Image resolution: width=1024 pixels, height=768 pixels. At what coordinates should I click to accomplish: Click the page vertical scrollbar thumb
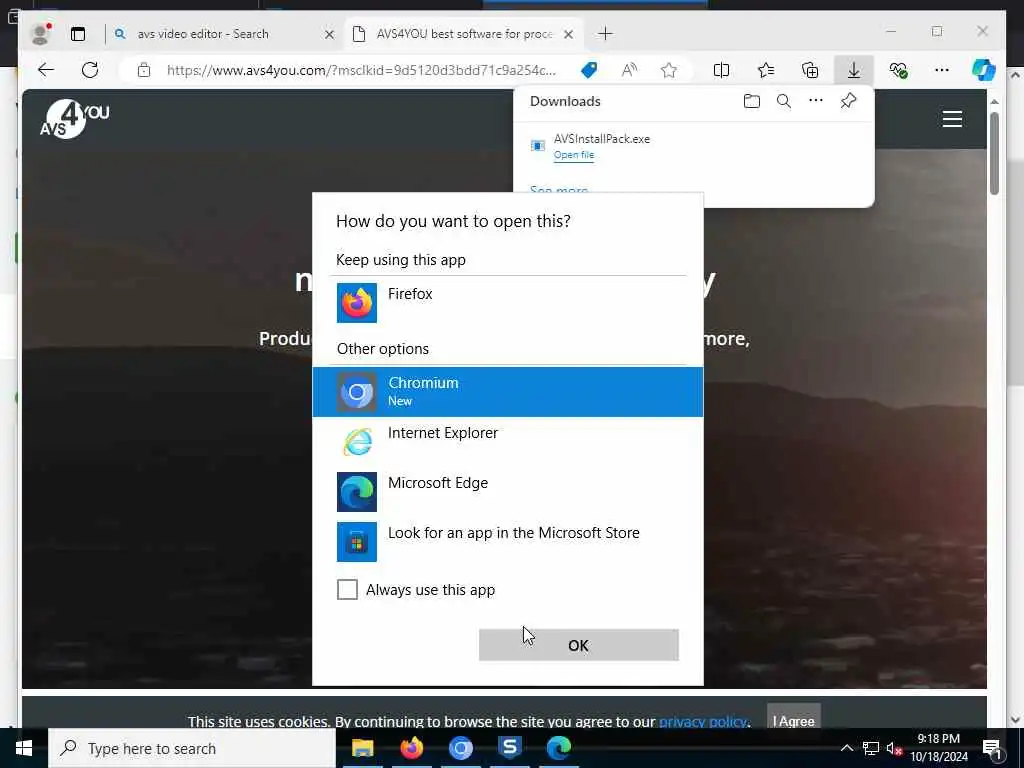pos(994,153)
